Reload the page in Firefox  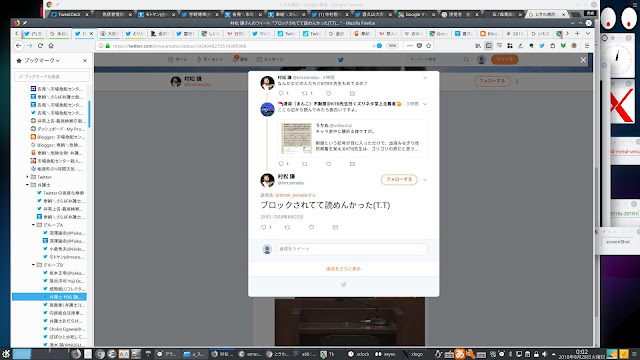coord(40,46)
